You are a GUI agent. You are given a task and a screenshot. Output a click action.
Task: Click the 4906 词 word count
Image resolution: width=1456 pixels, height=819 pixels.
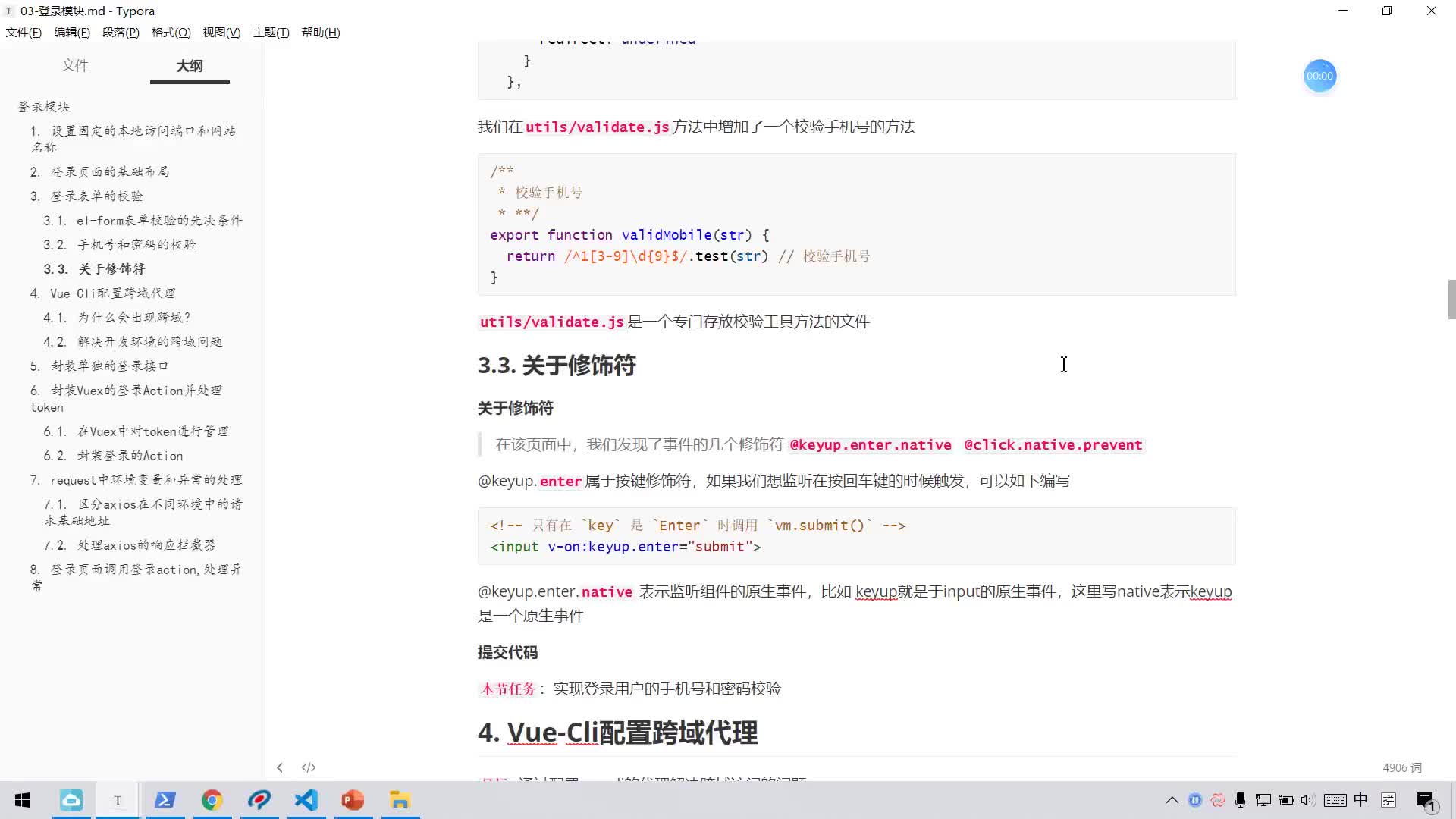pyautogui.click(x=1402, y=767)
